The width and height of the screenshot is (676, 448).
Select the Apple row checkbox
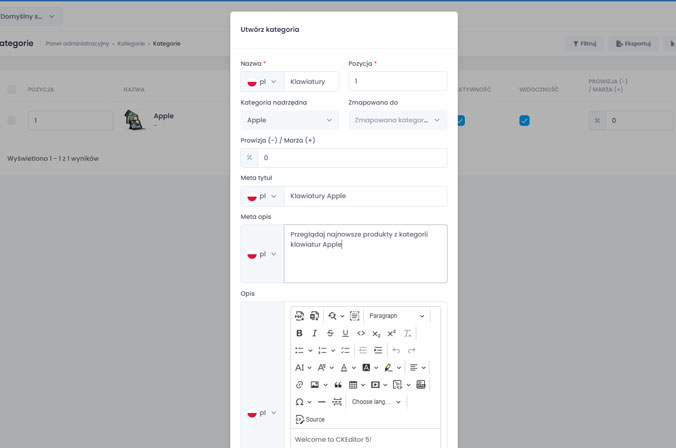tap(12, 121)
